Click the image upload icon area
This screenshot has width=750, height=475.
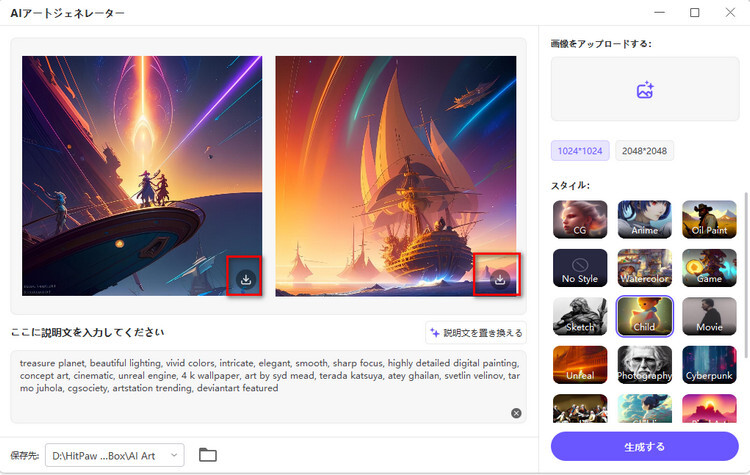(645, 89)
